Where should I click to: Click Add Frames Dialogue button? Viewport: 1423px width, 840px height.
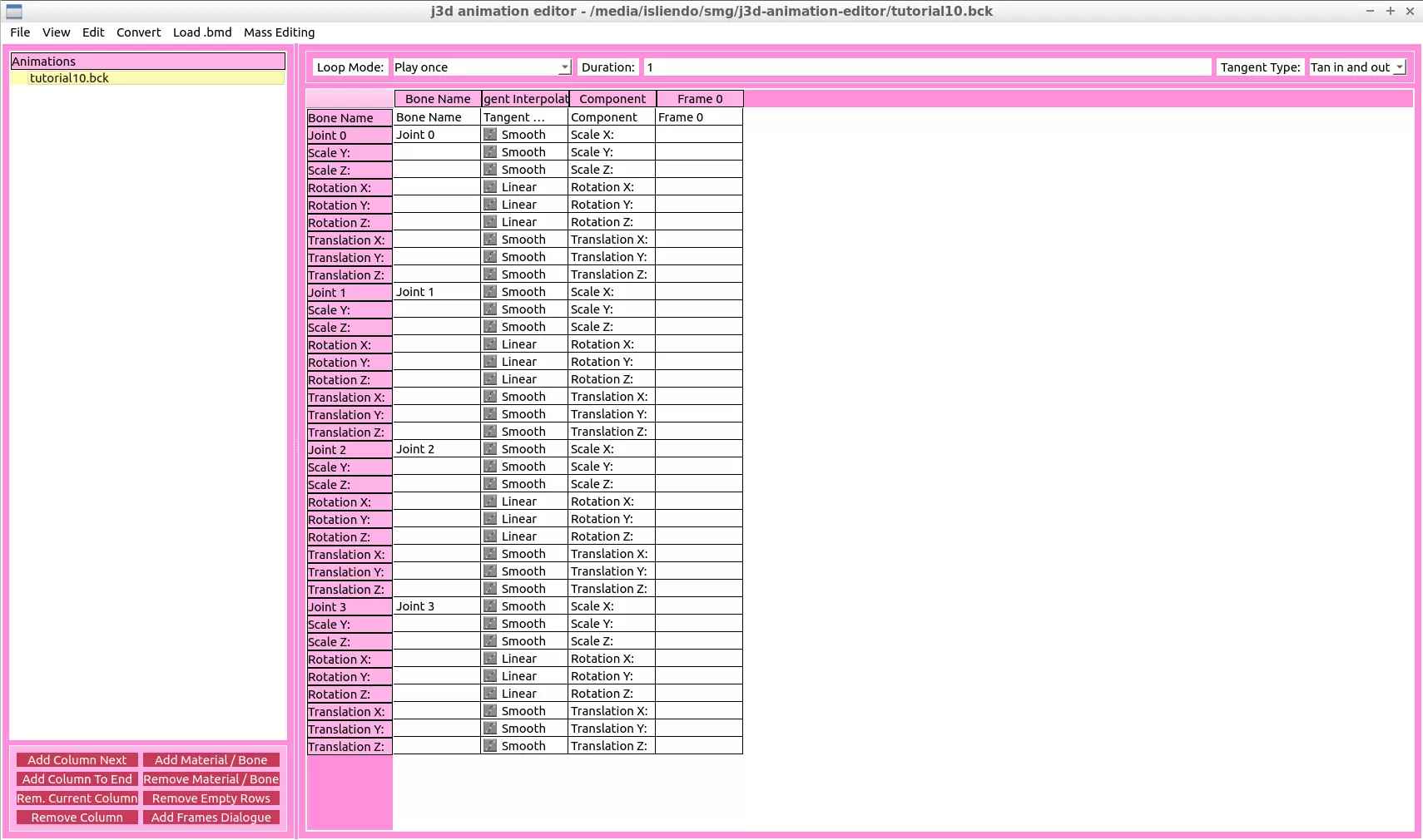211,818
